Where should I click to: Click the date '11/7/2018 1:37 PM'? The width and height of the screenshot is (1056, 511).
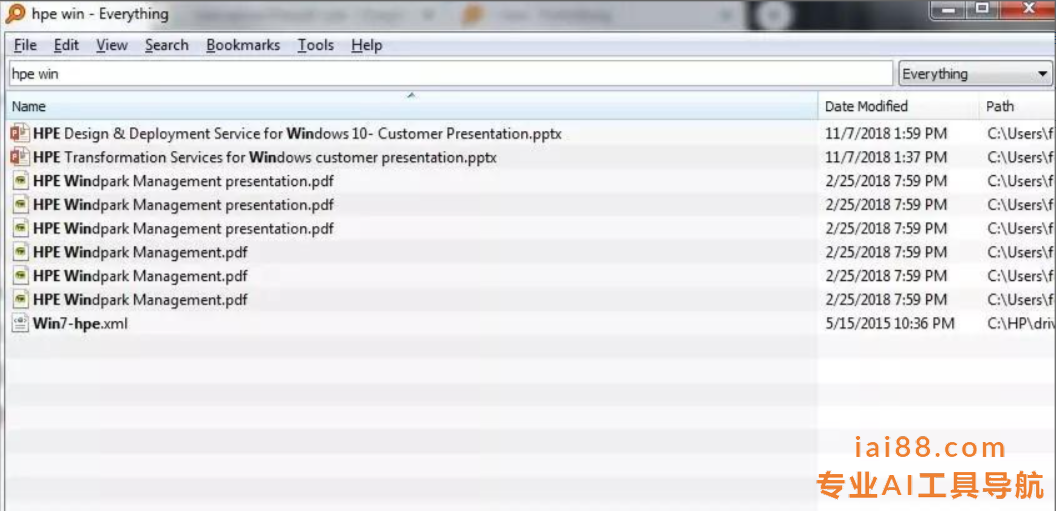pyautogui.click(x=886, y=158)
